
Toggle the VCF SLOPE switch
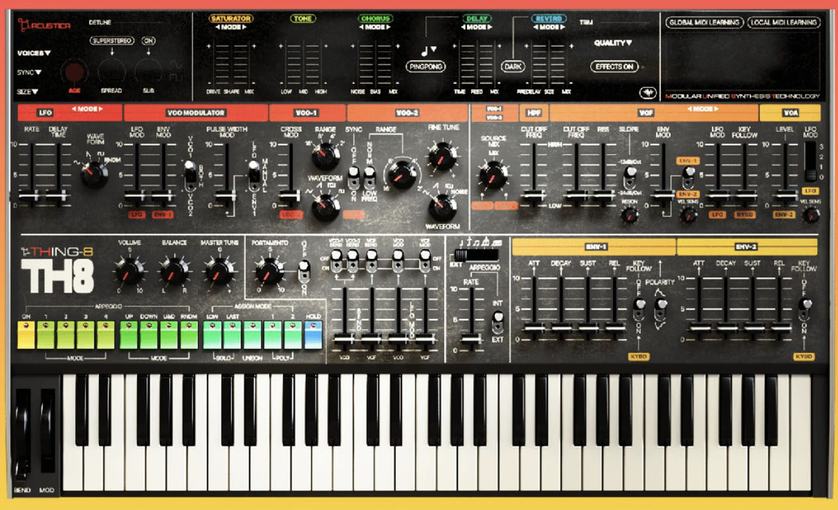pyautogui.click(x=630, y=177)
